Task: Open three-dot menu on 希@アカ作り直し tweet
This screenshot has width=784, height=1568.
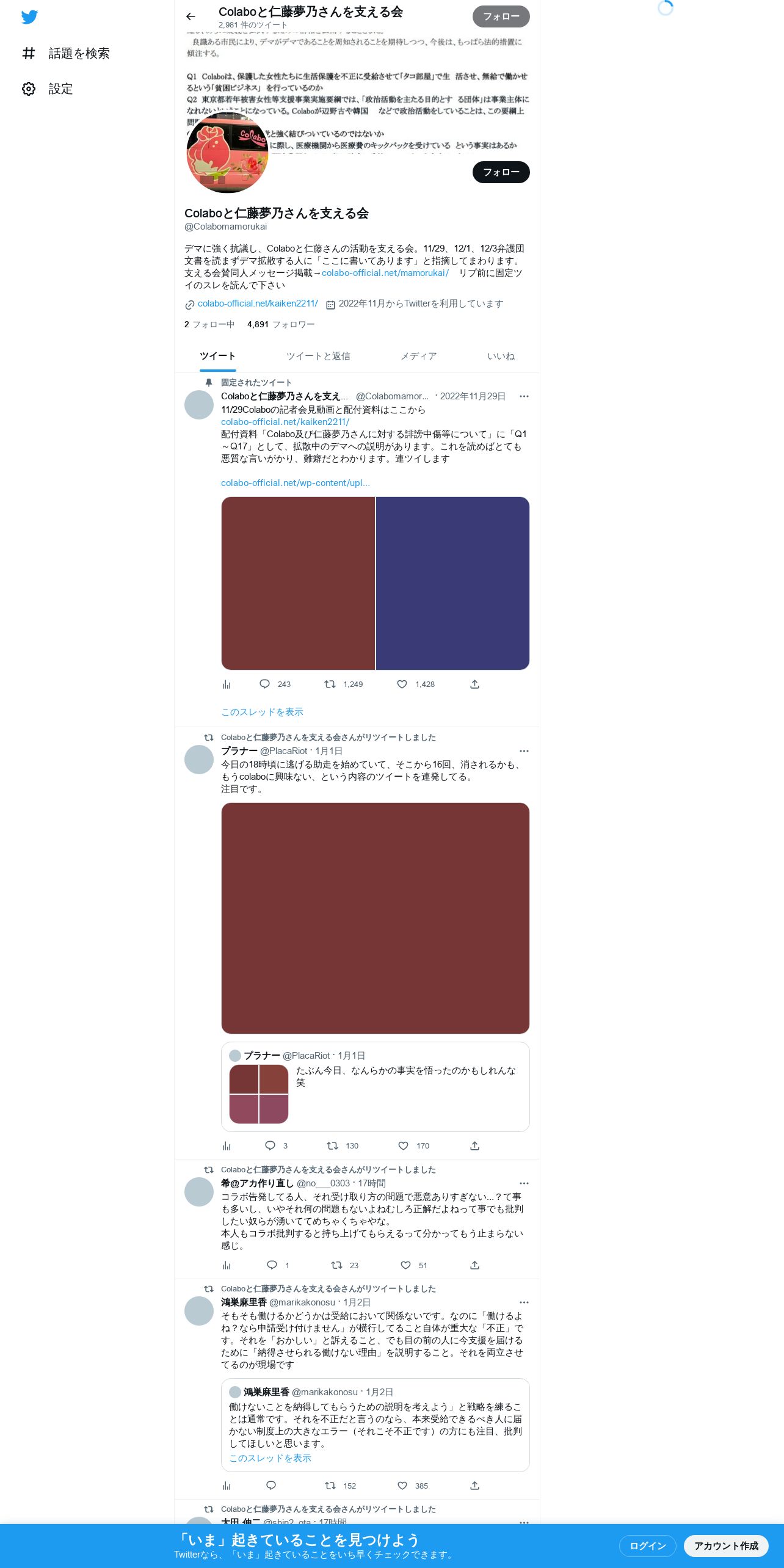Action: click(524, 1183)
